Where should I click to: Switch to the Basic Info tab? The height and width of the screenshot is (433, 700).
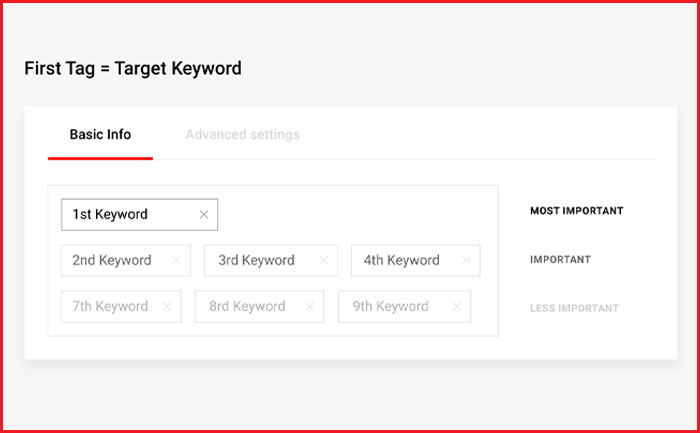point(100,135)
